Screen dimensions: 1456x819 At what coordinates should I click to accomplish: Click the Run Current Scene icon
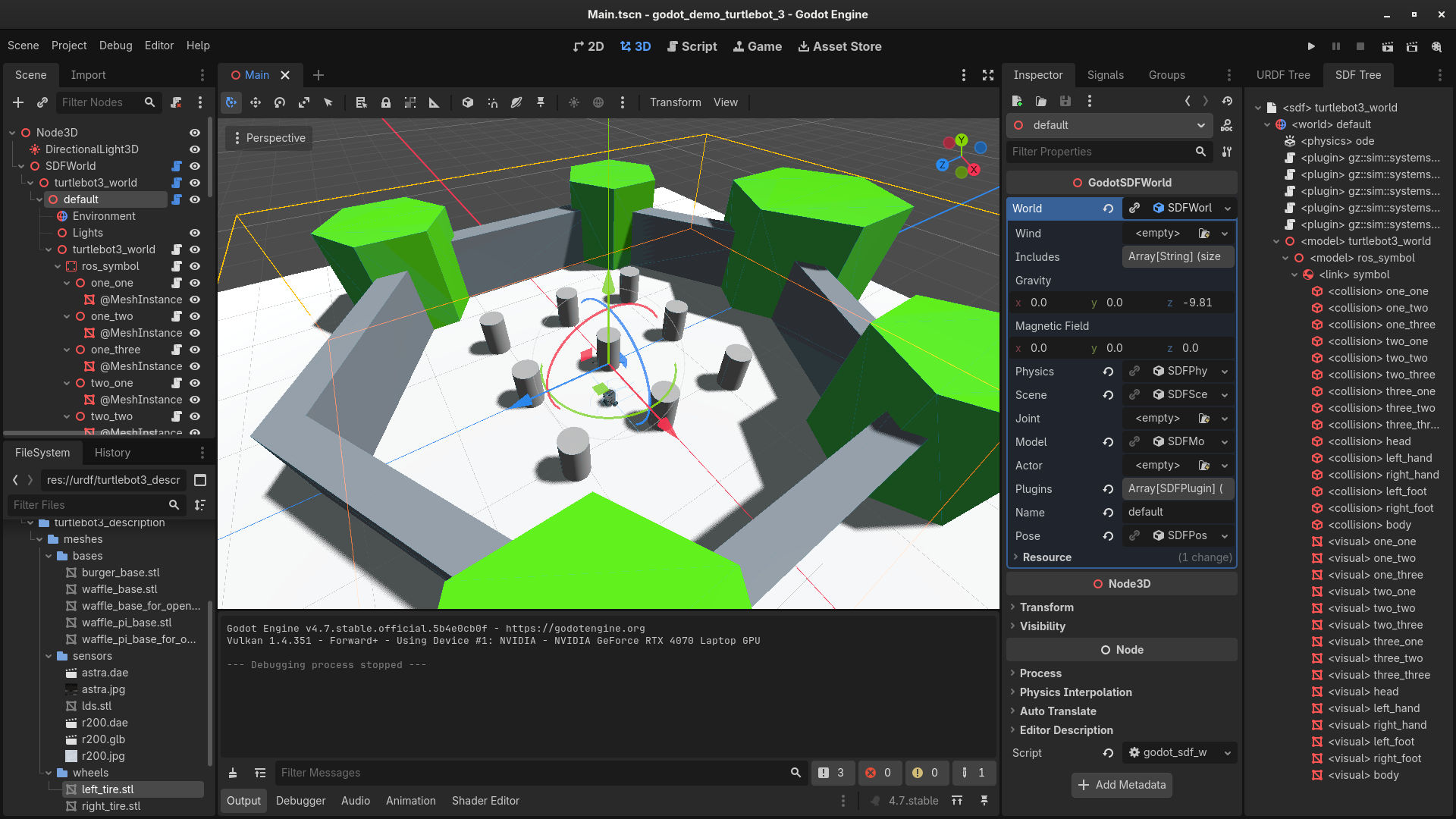click(1387, 46)
